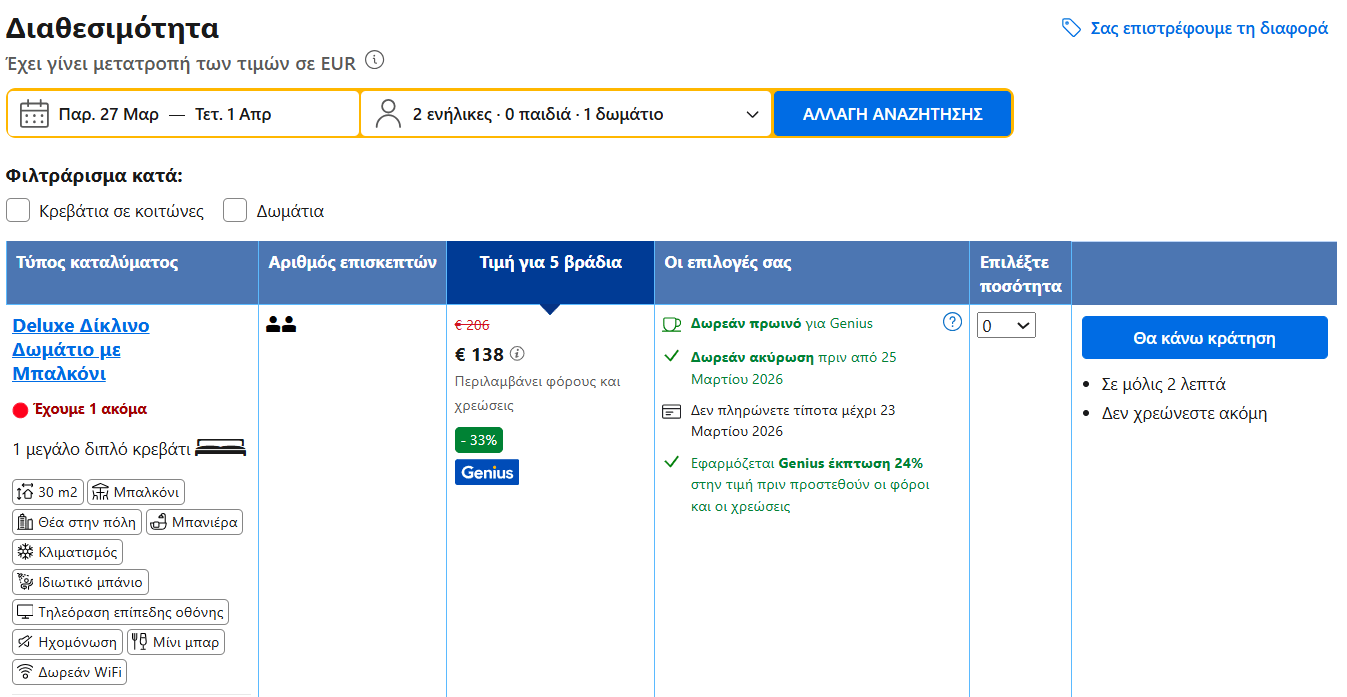Click the price tag icon beside refund link
This screenshot has height=697, width=1347.
point(1071,28)
